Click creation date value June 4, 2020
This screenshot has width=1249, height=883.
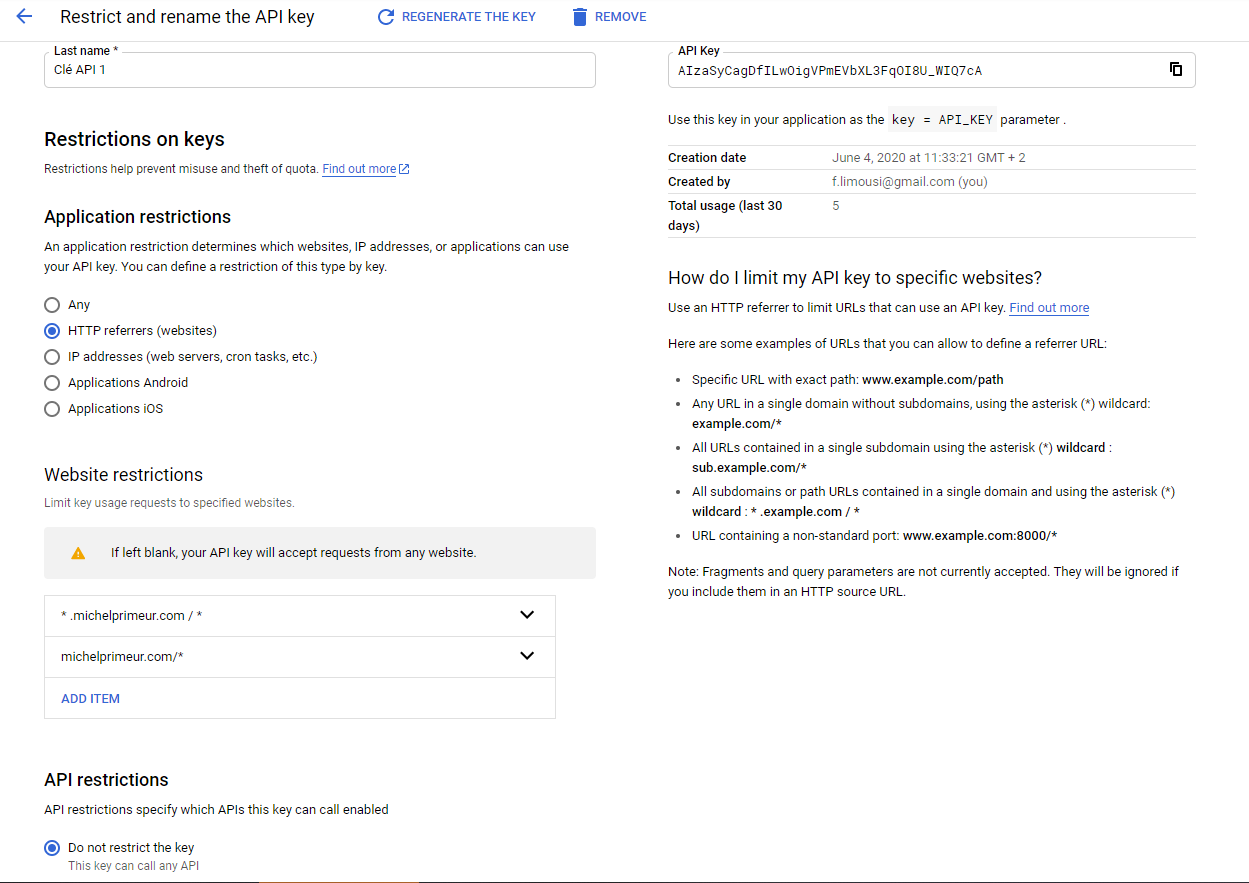pos(929,158)
